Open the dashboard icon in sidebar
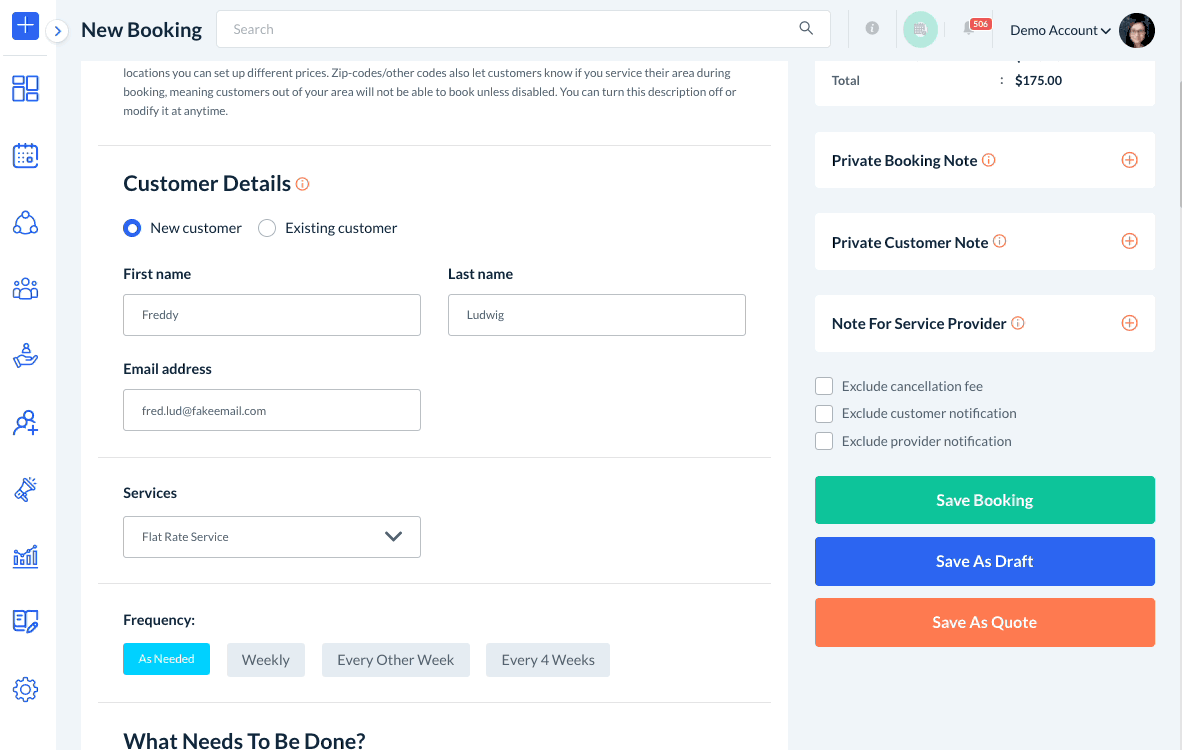 tap(25, 89)
